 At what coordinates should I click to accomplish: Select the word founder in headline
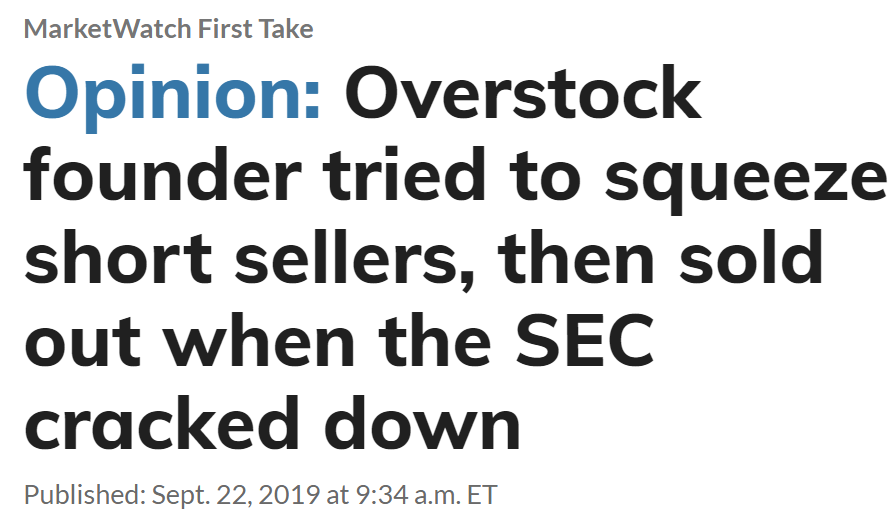(163, 174)
